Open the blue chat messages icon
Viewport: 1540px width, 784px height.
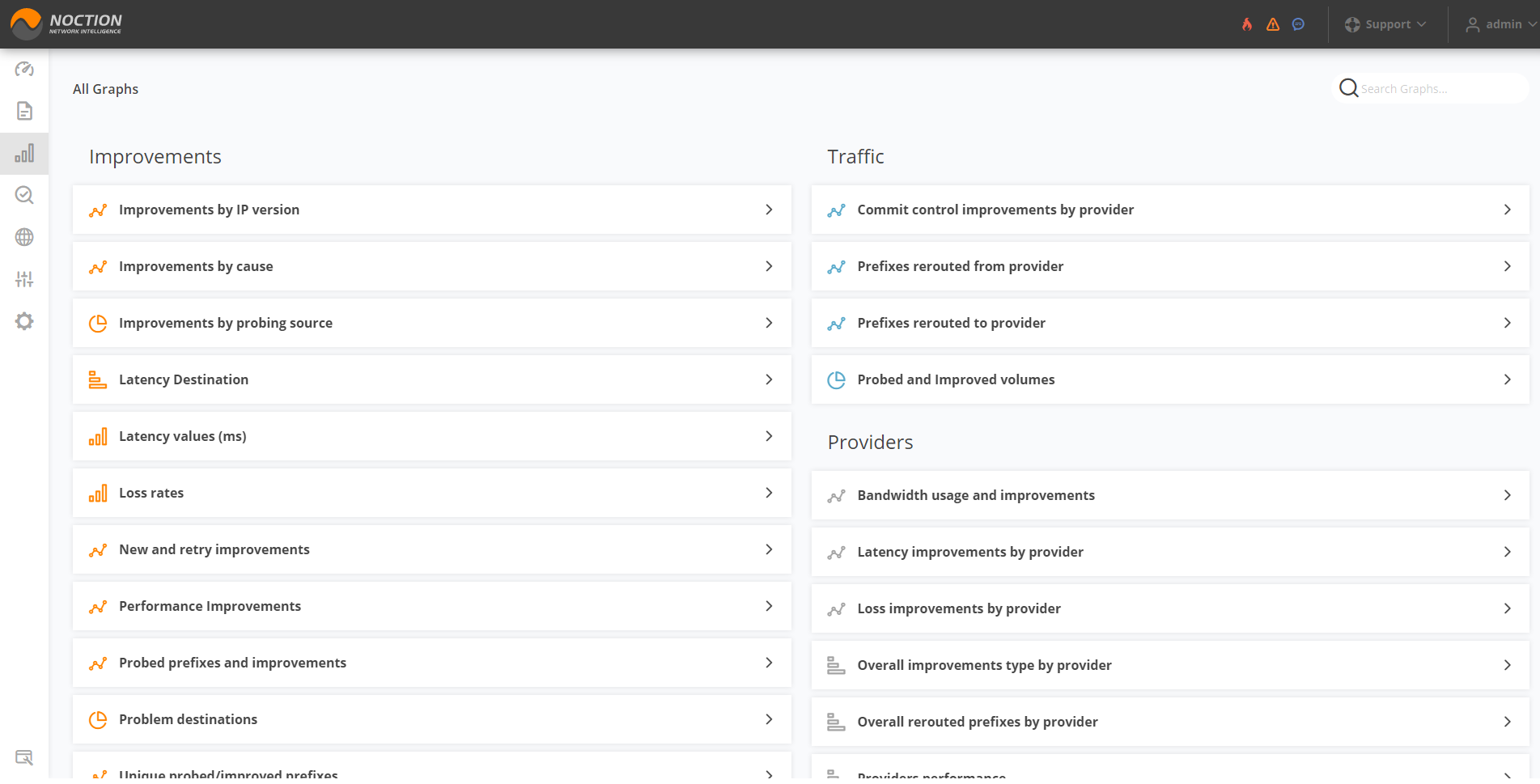(1298, 24)
